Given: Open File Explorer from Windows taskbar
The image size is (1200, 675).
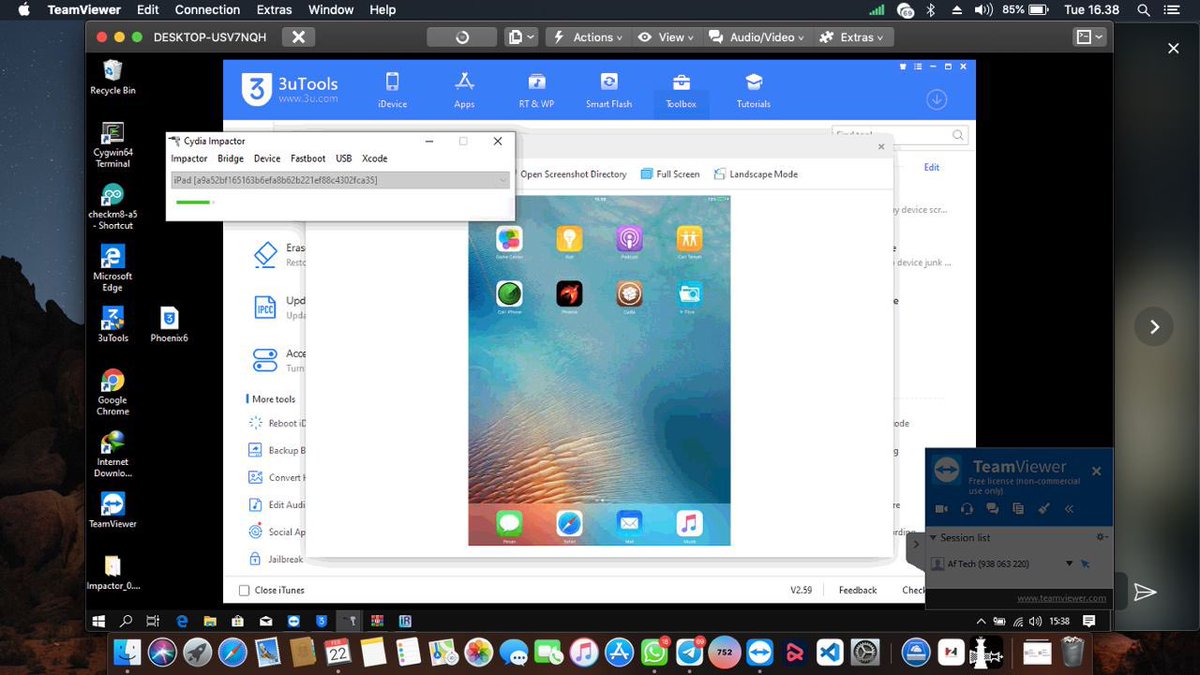Looking at the screenshot, I should 211,621.
